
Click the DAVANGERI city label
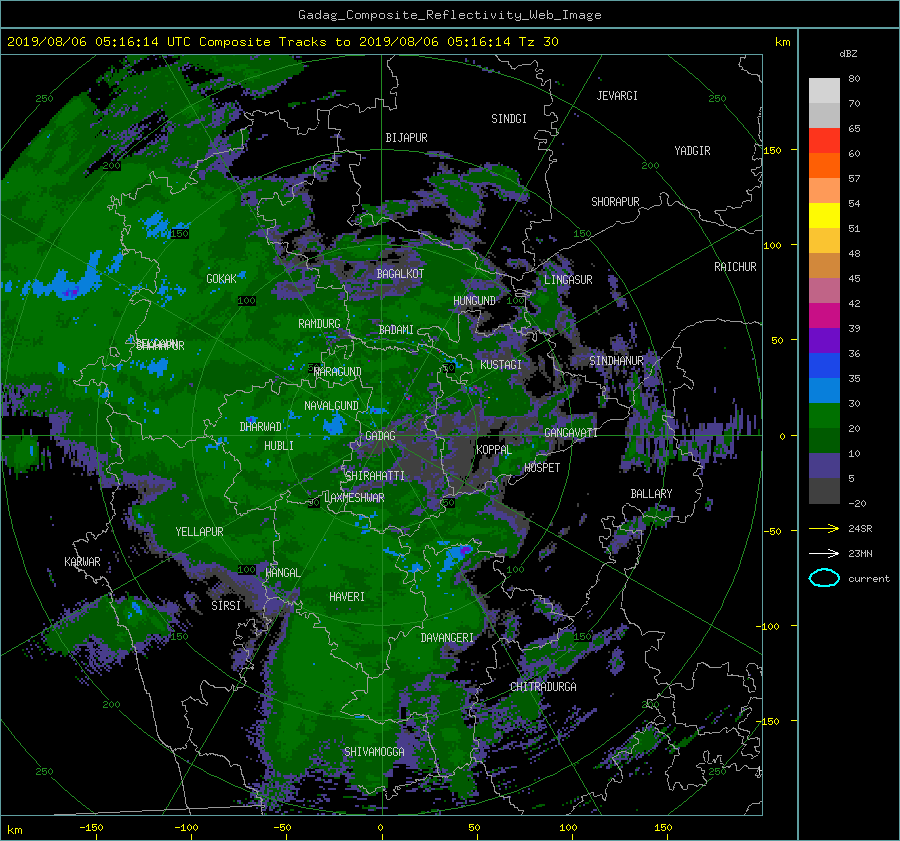(447, 638)
